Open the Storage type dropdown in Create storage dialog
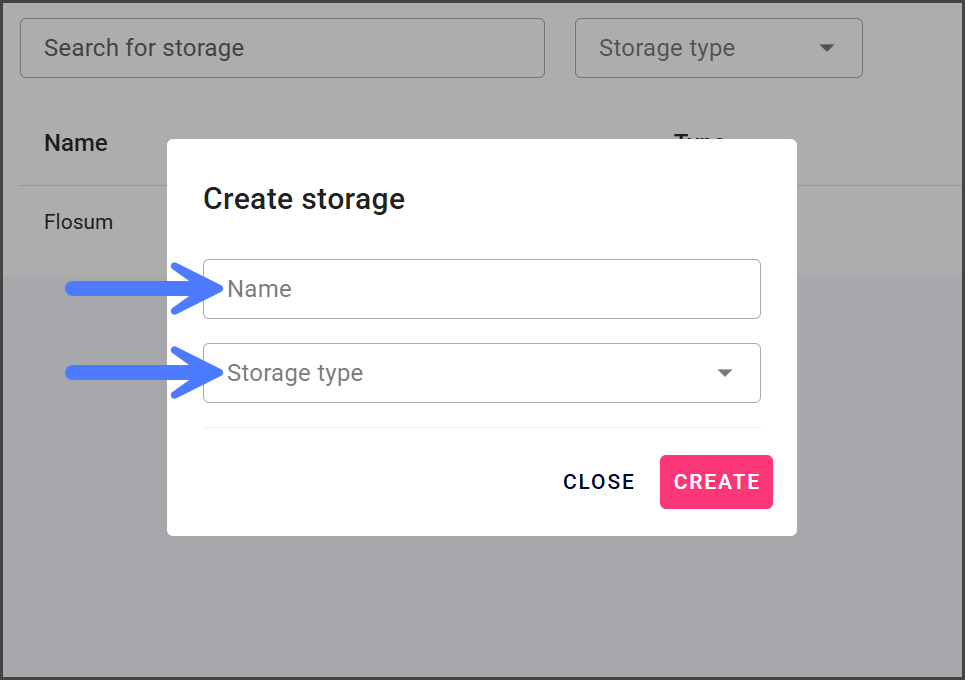 click(x=480, y=373)
